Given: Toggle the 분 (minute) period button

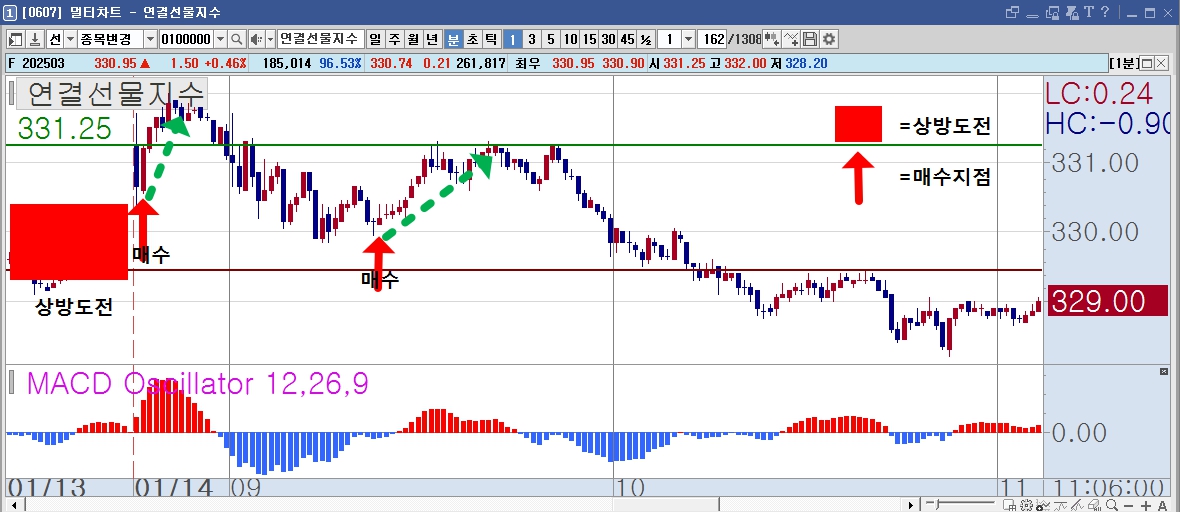Looking at the screenshot, I should 453,39.
